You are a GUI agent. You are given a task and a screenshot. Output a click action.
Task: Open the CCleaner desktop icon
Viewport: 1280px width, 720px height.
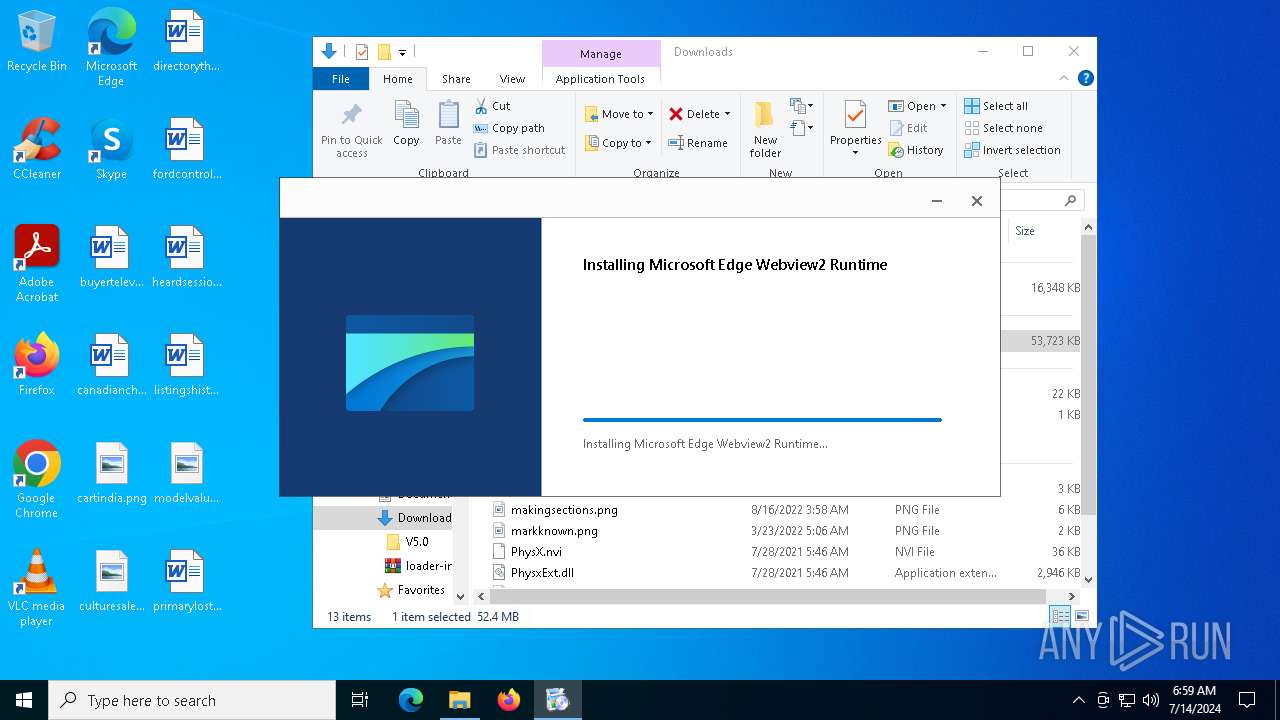click(x=37, y=149)
